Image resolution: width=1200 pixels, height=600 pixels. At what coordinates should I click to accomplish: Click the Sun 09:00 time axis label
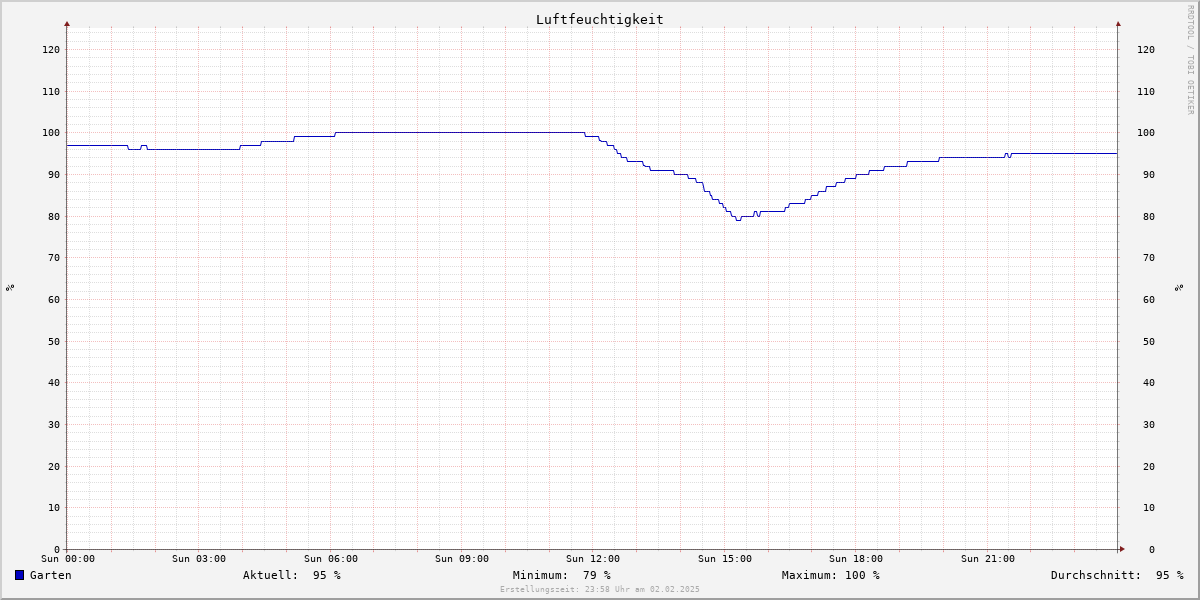[462, 559]
